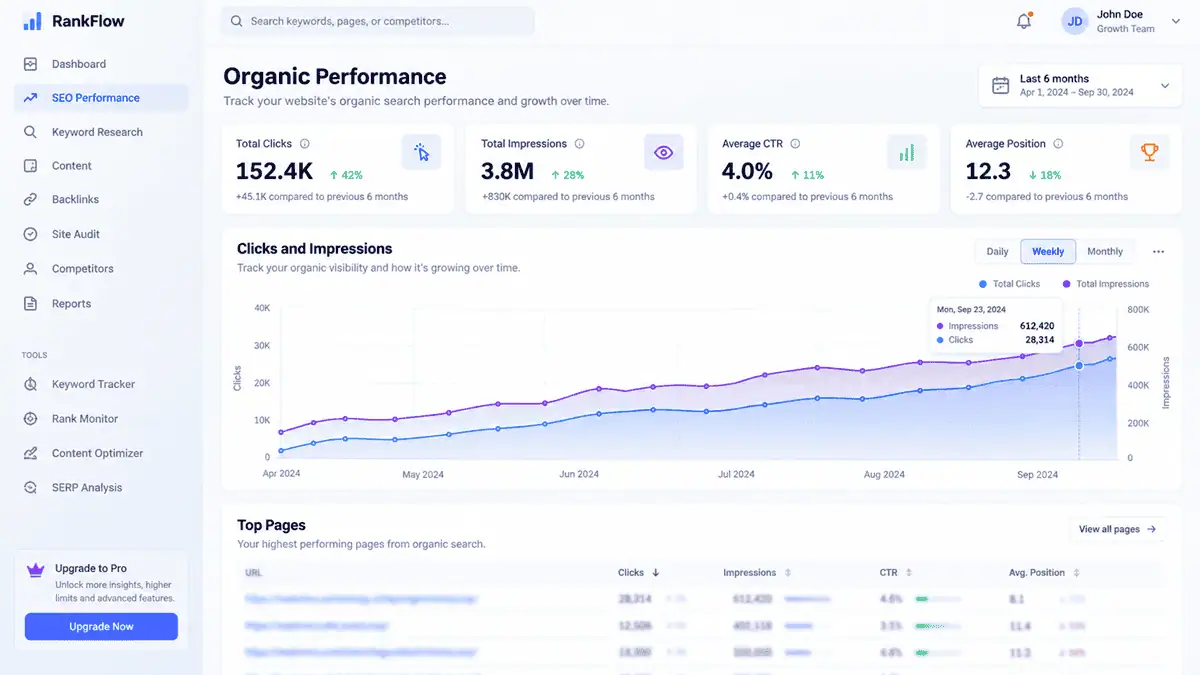
Task: Sort Top Pages by CTR column
Action: tap(896, 573)
